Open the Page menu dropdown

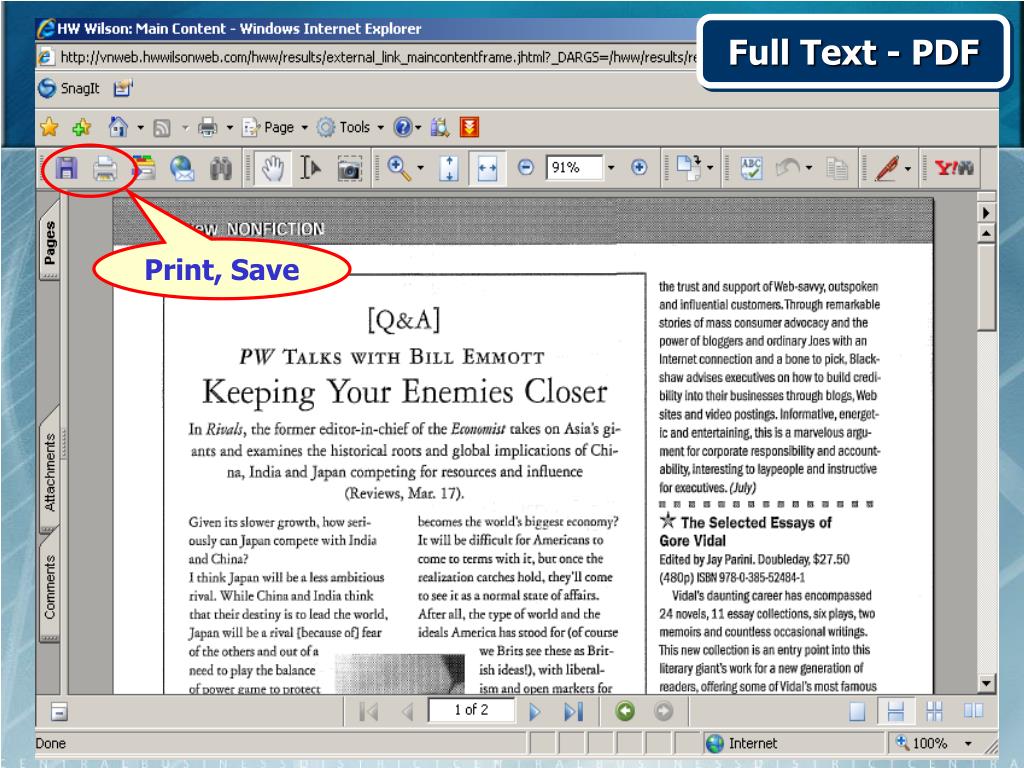coord(274,127)
